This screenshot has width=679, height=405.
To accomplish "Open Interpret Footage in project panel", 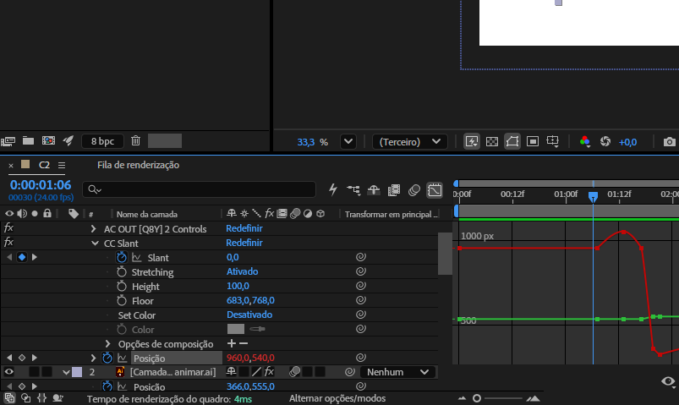I will tap(8, 141).
